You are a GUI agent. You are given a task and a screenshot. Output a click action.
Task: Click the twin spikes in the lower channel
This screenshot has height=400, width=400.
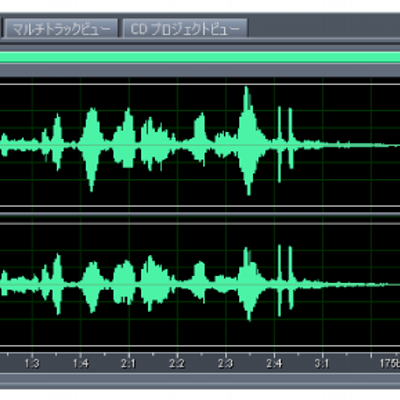[285, 280]
